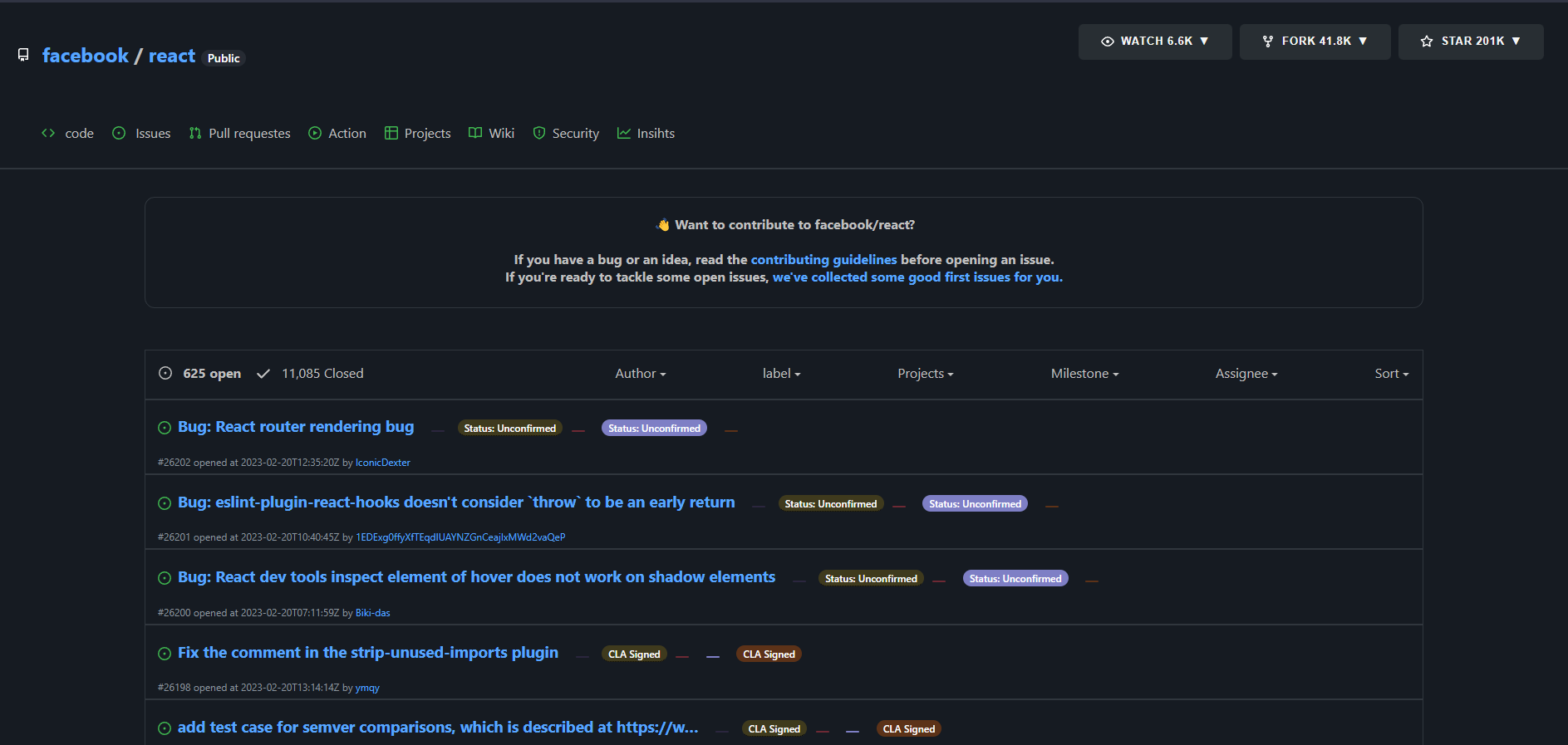1568x745 pixels.
Task: Click the open-issue icon for React dev tools bug
Action: coord(165,578)
